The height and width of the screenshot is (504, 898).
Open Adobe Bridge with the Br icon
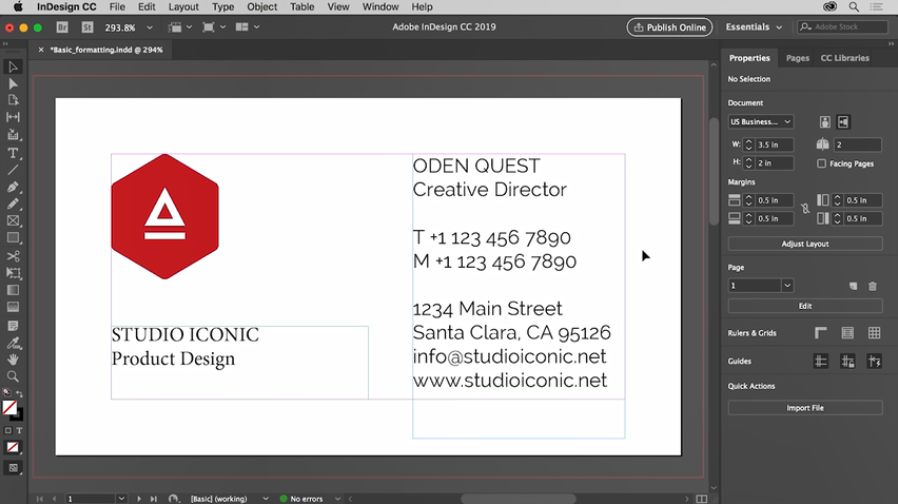pos(62,28)
